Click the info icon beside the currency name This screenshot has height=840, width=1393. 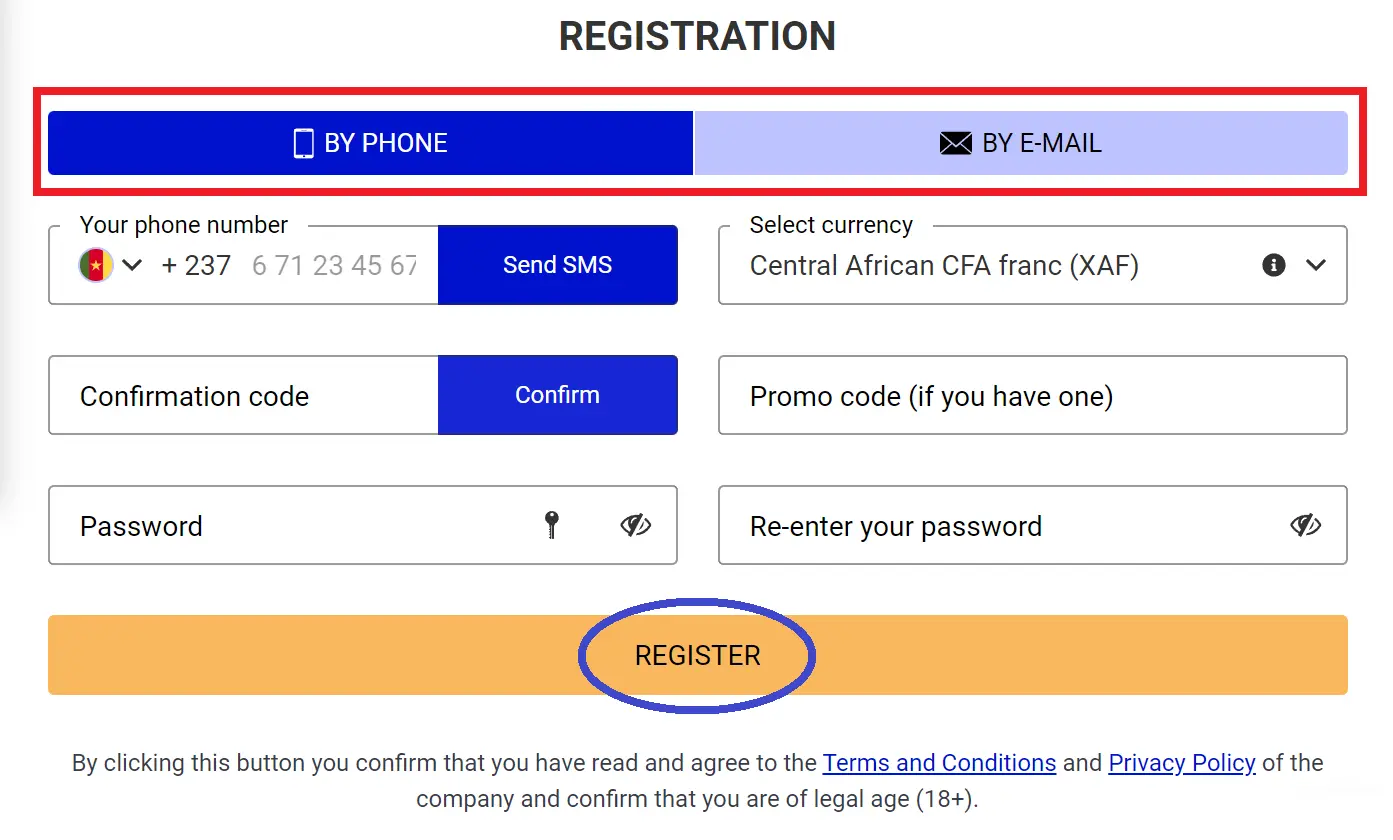tap(1273, 265)
